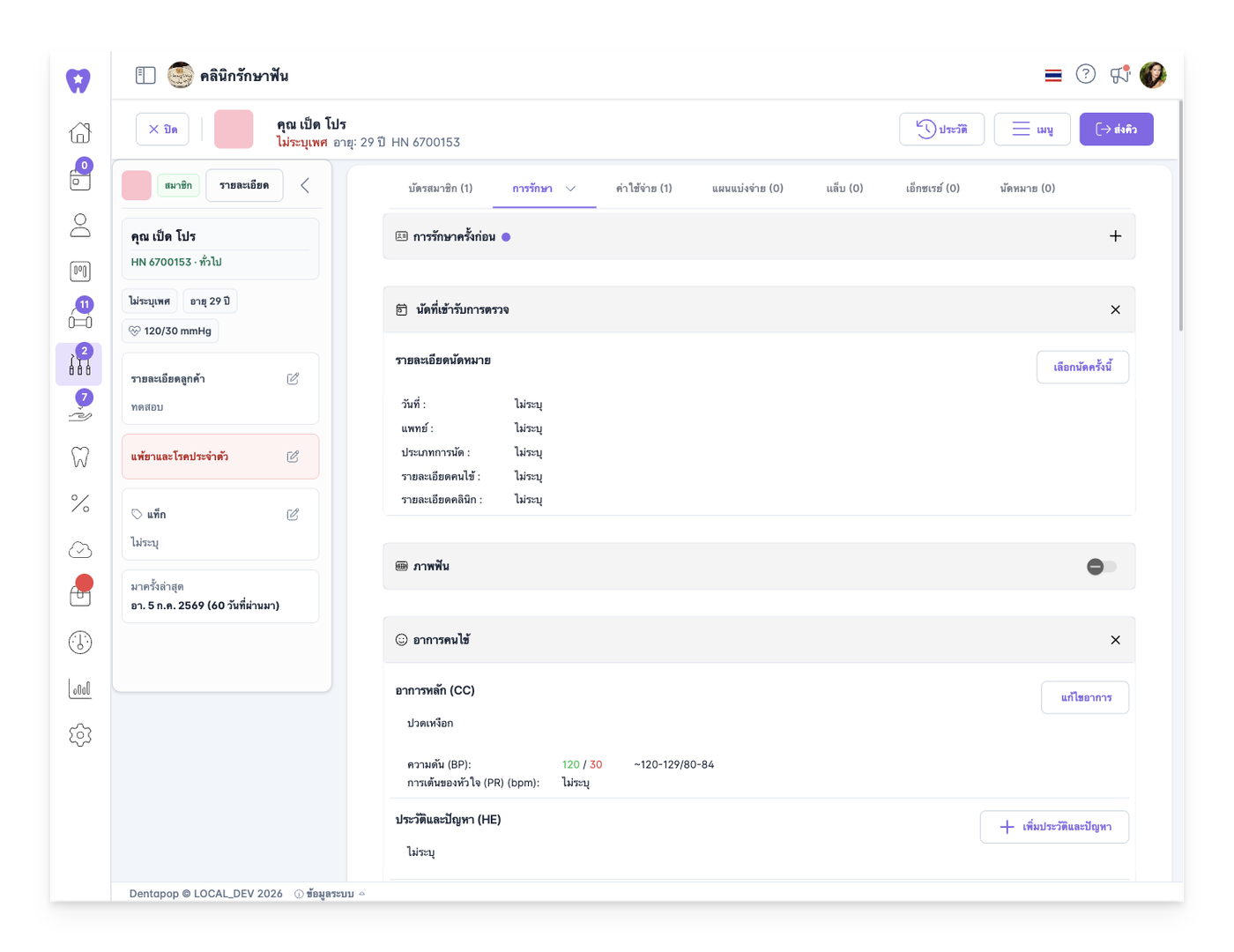Collapse the patient details panel chevron
Screen dimensions: 1234x952
[x=305, y=185]
